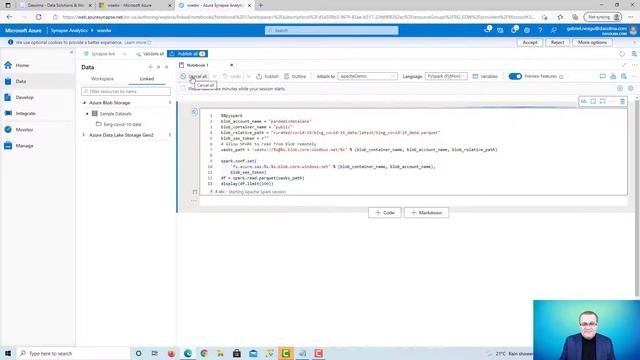Open a new browser tab
Screen dimensions: 640x360
click(260, 5)
